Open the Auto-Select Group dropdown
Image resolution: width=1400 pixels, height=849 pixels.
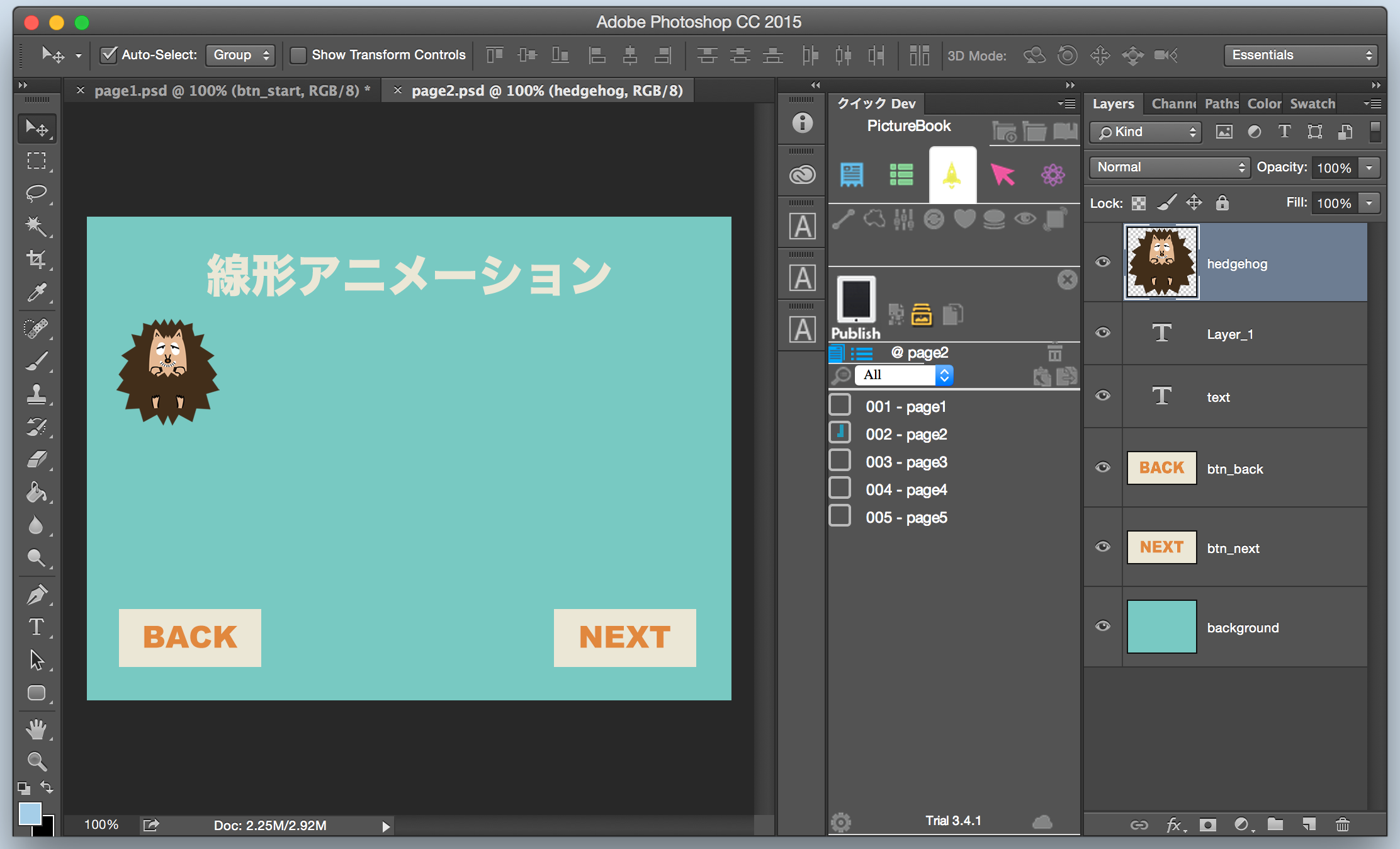point(240,55)
